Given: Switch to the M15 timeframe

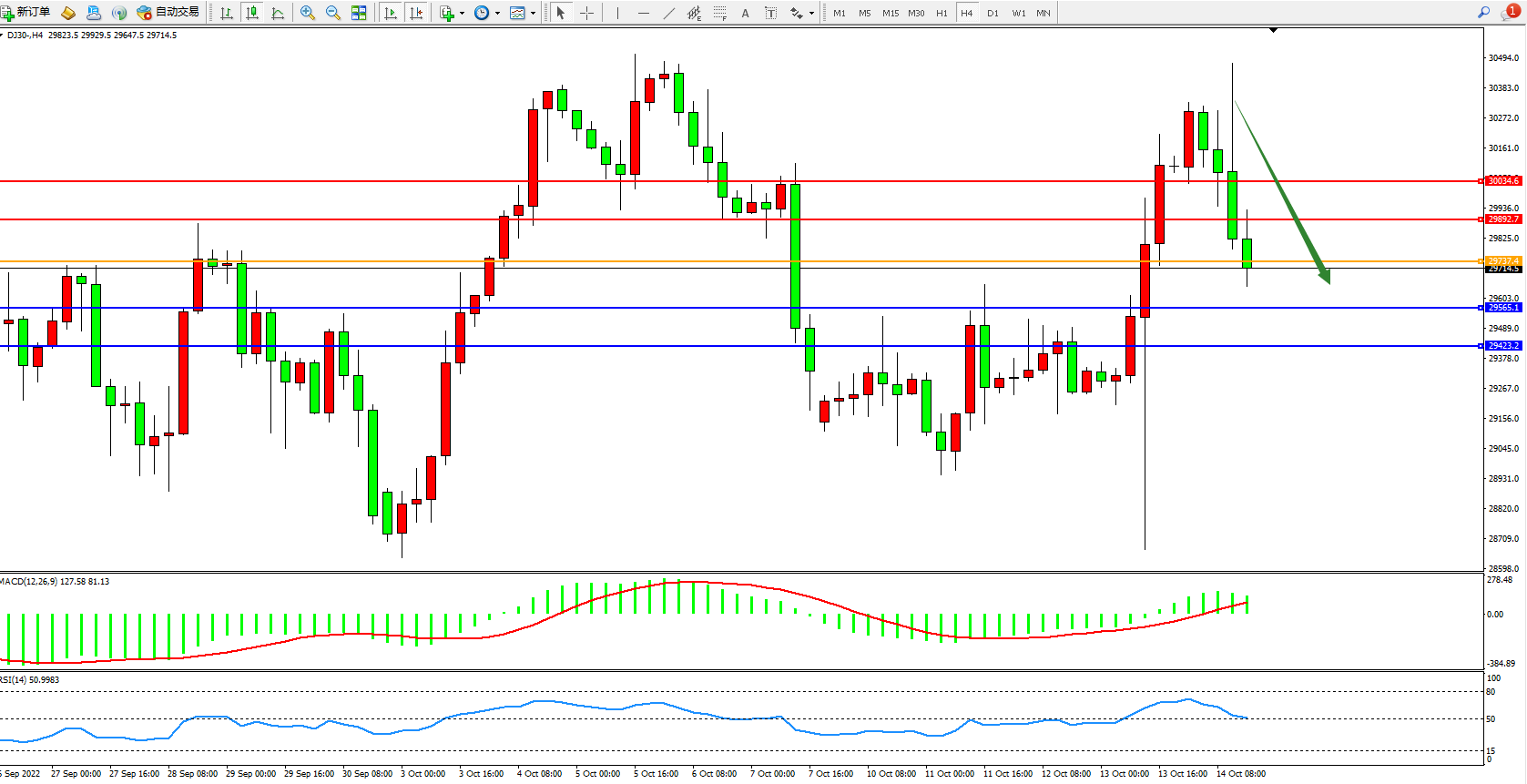Looking at the screenshot, I should [x=890, y=13].
